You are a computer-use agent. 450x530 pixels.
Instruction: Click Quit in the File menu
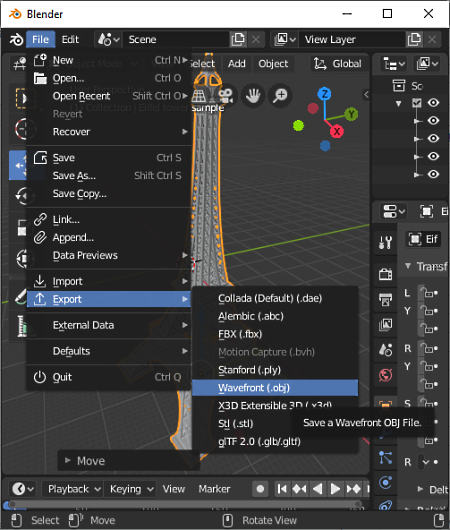tap(108, 377)
